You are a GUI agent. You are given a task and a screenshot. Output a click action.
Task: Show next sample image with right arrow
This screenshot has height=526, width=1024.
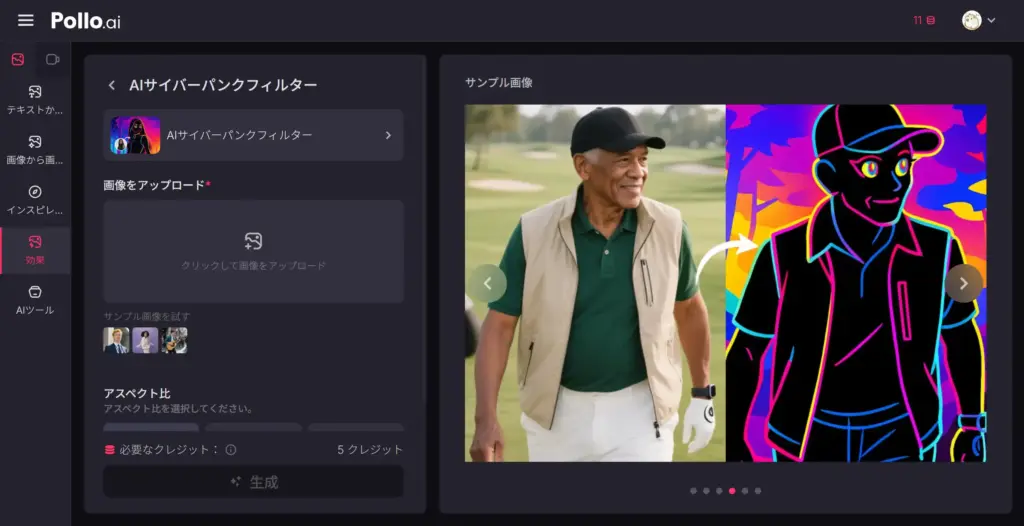963,283
